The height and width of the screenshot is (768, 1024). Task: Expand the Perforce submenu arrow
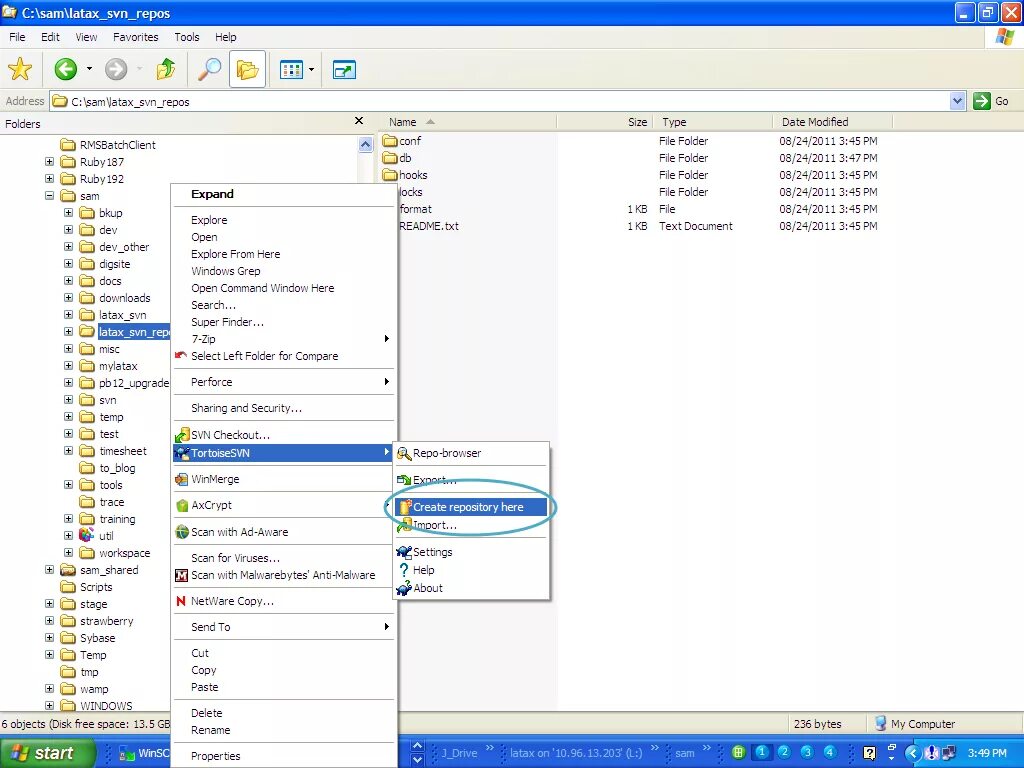pos(387,382)
